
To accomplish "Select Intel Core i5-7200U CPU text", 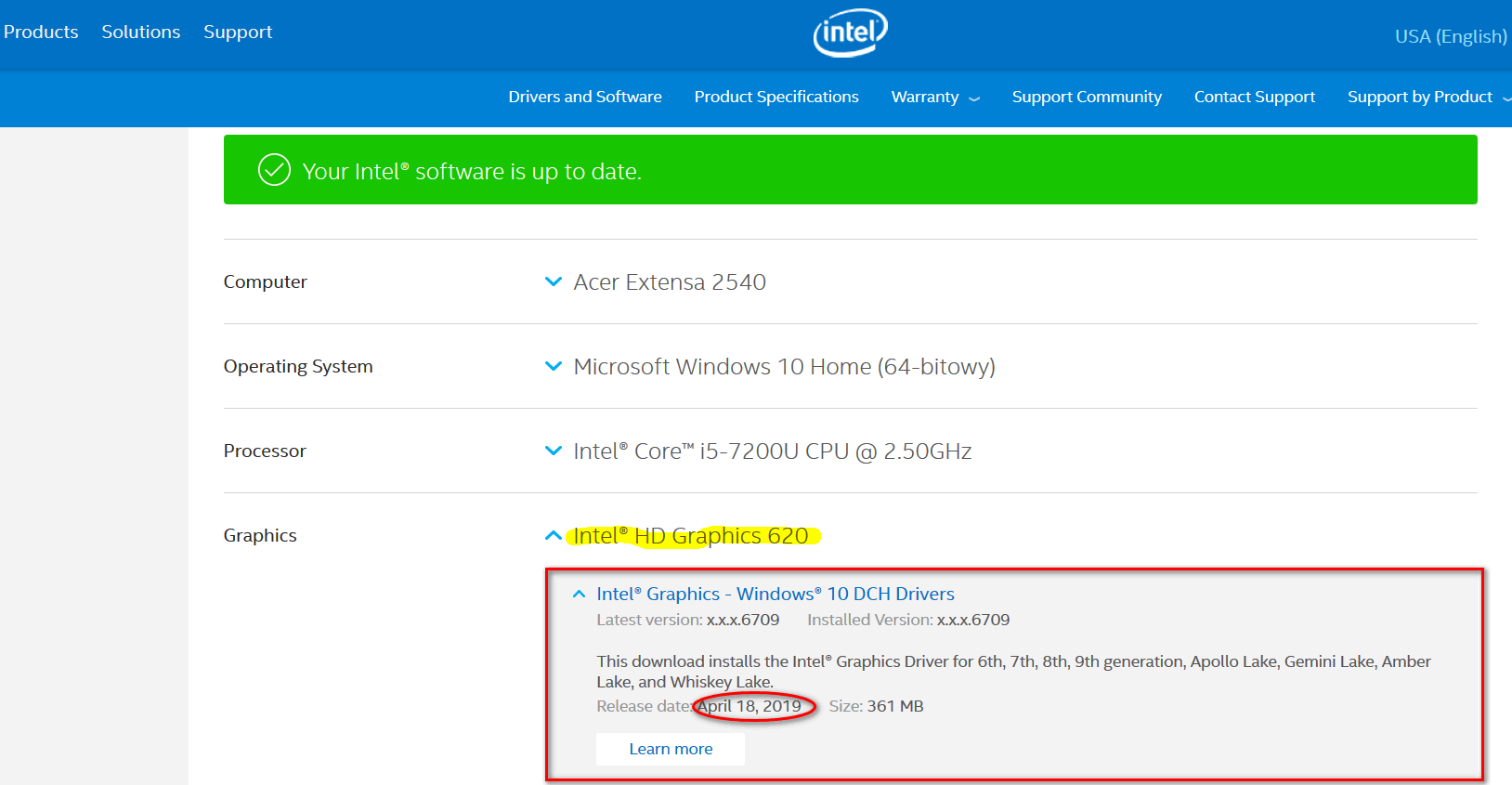I will tap(773, 451).
